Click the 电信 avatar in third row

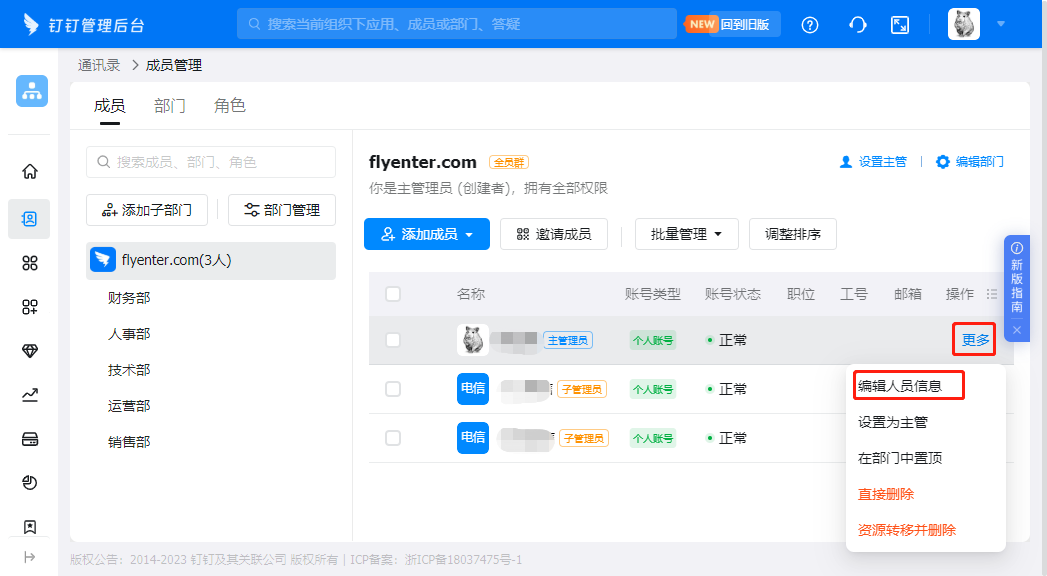point(473,437)
